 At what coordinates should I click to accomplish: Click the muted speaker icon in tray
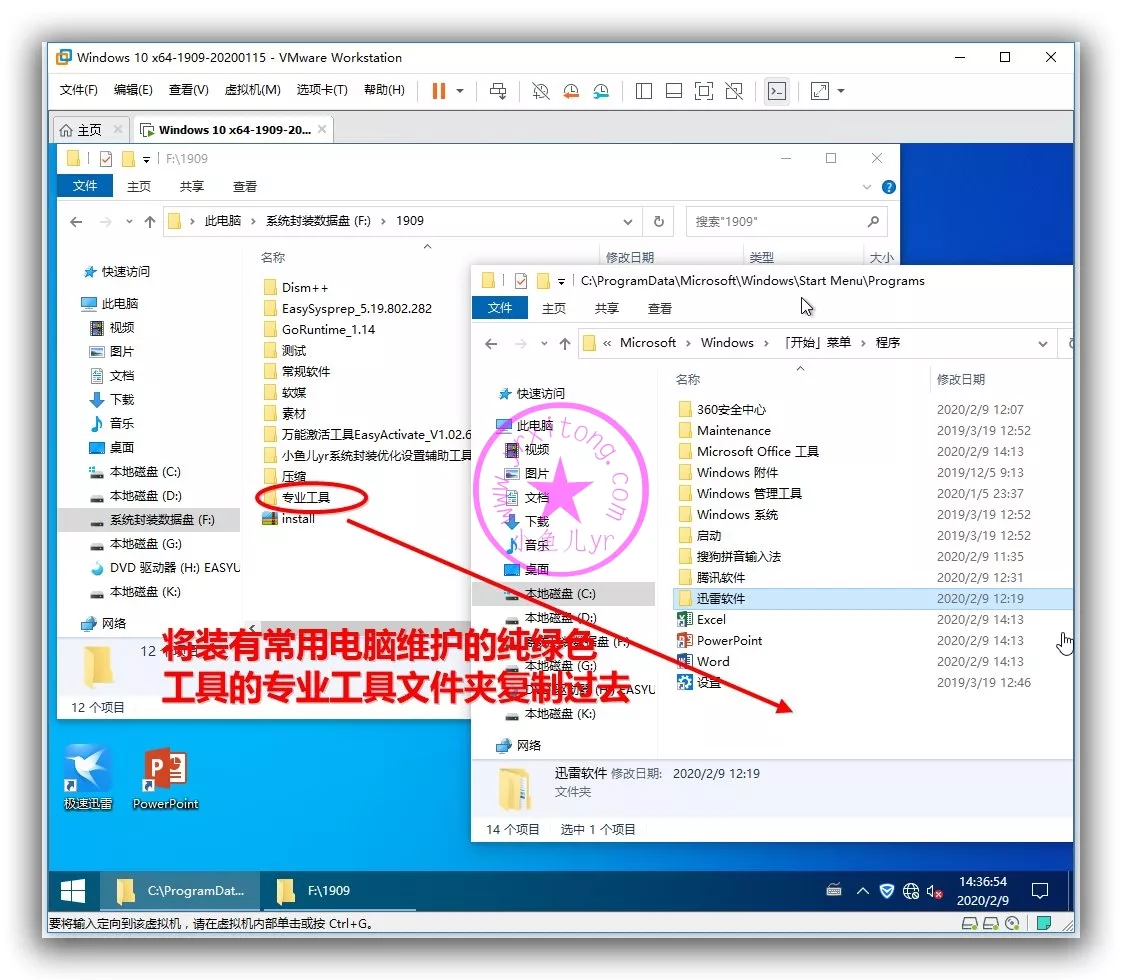click(936, 891)
